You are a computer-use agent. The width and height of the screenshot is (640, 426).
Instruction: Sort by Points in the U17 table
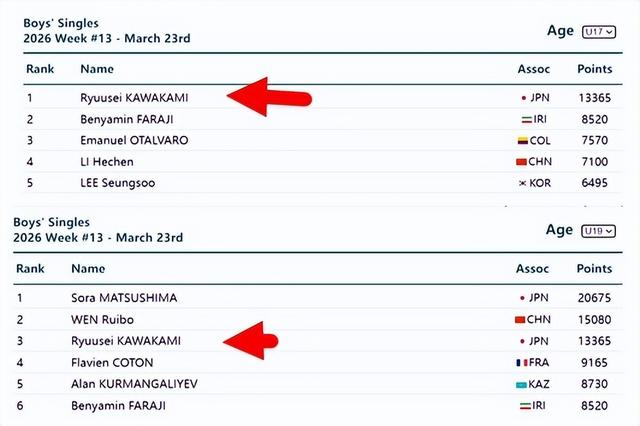[595, 69]
